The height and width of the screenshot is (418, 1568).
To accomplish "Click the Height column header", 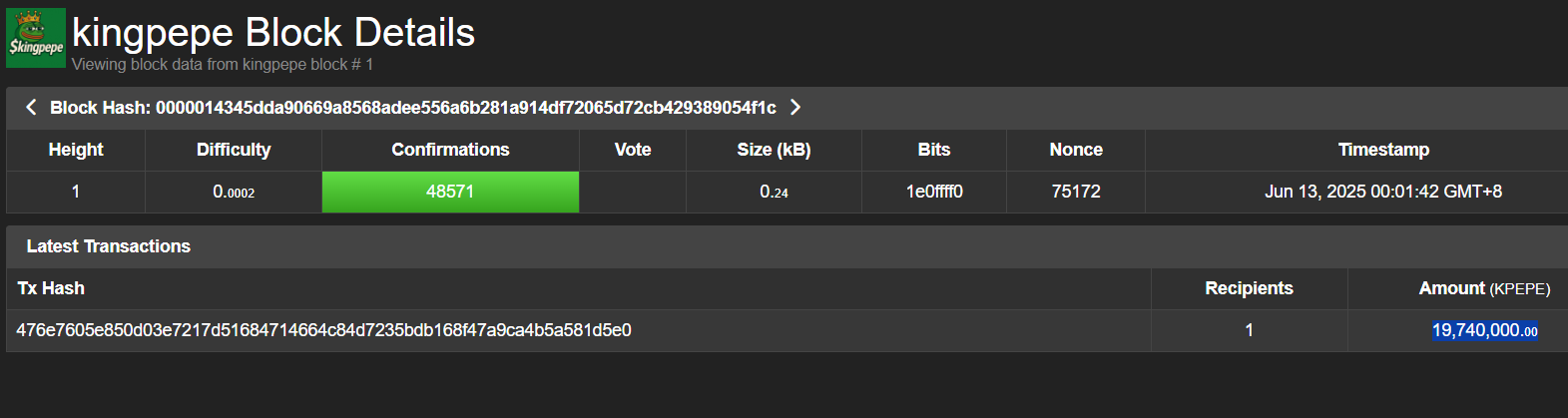I will coord(76,150).
